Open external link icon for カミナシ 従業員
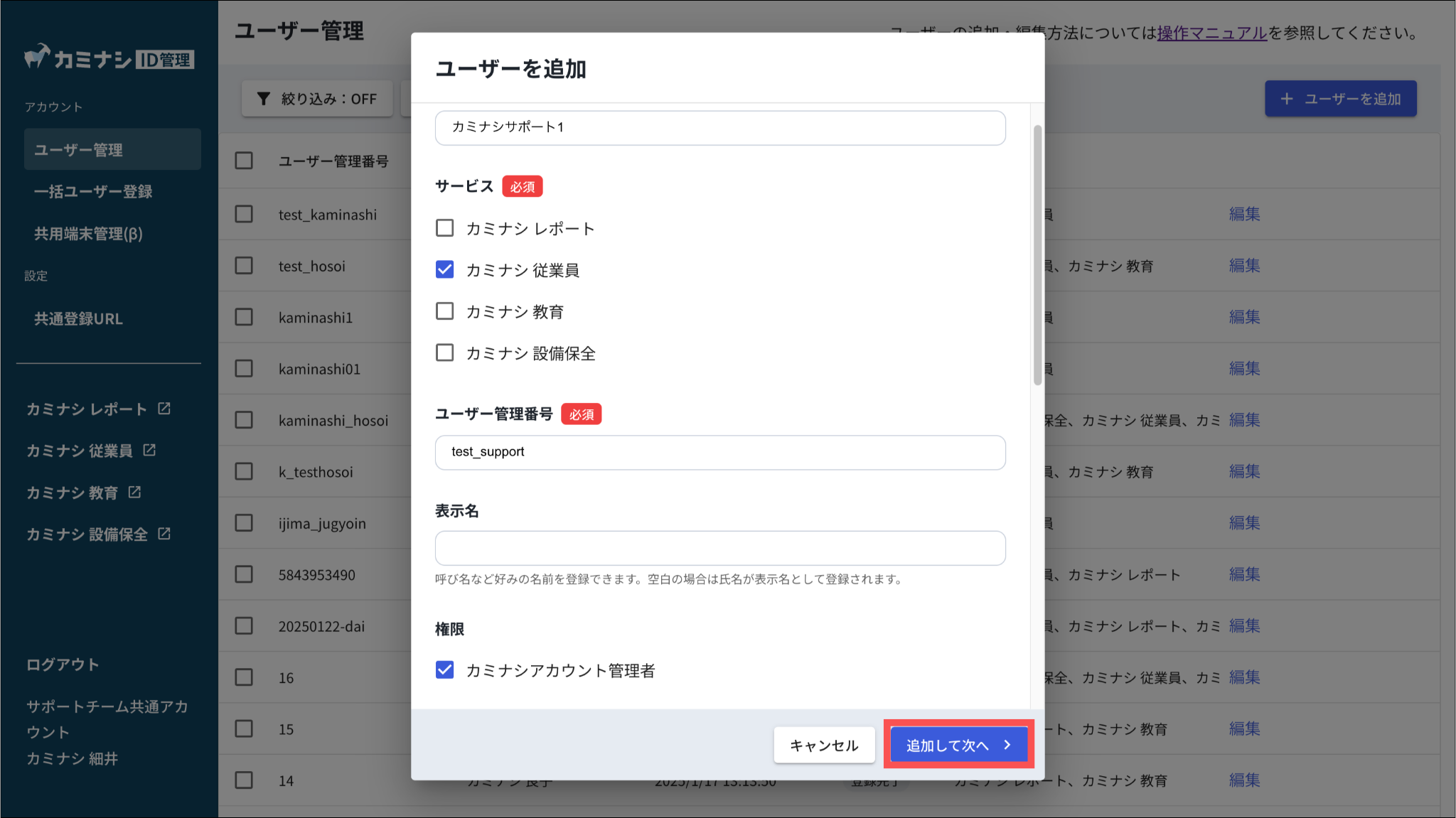1456x818 pixels. pos(149,450)
